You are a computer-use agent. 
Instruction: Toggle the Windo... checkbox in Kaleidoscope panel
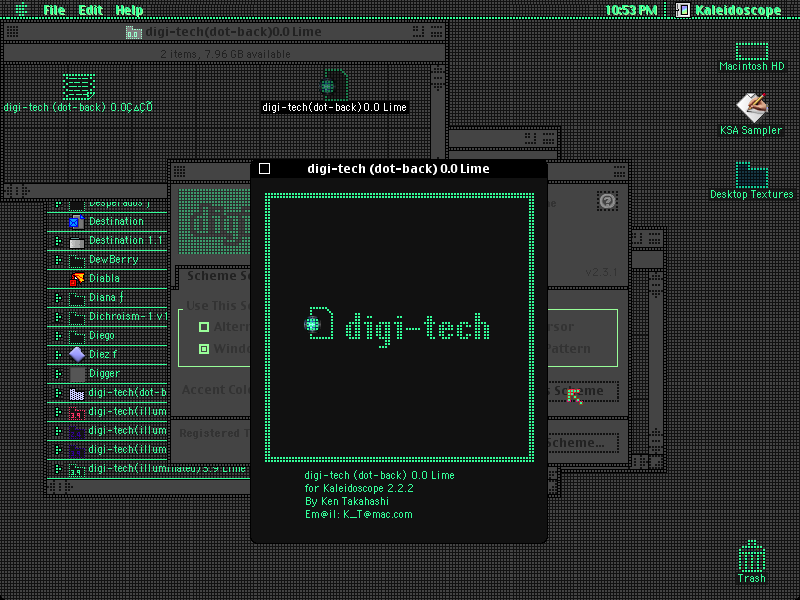click(204, 349)
